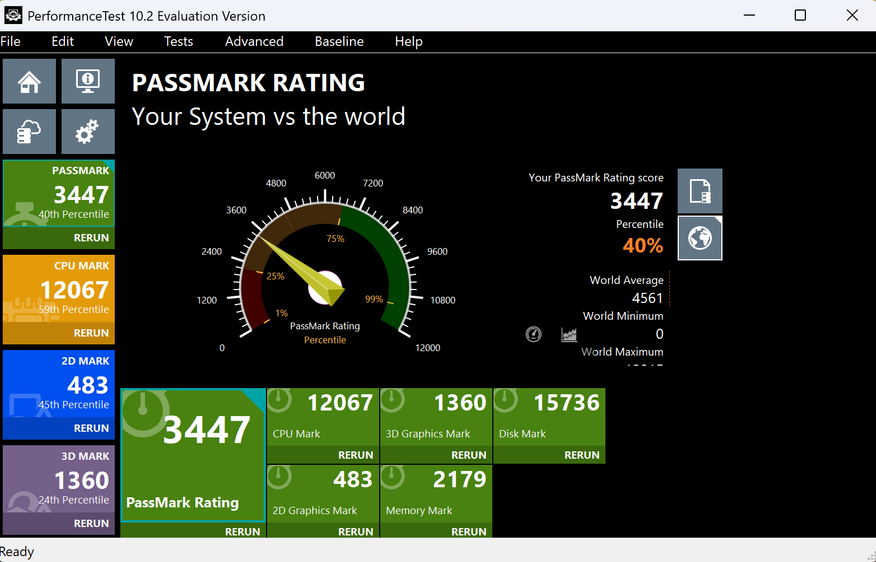Click the 'Your PassMark Rating score' label
The image size is (876, 562).
(x=596, y=178)
